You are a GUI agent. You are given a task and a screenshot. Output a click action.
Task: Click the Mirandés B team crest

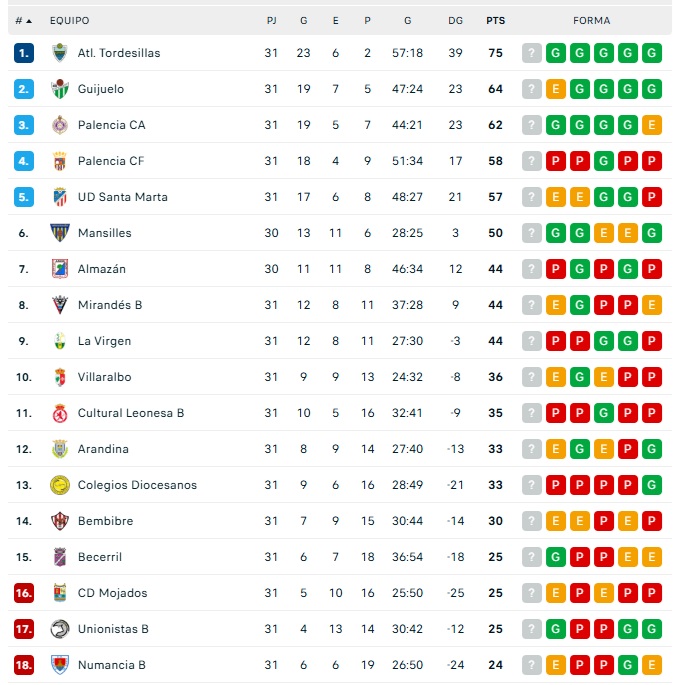[60, 305]
